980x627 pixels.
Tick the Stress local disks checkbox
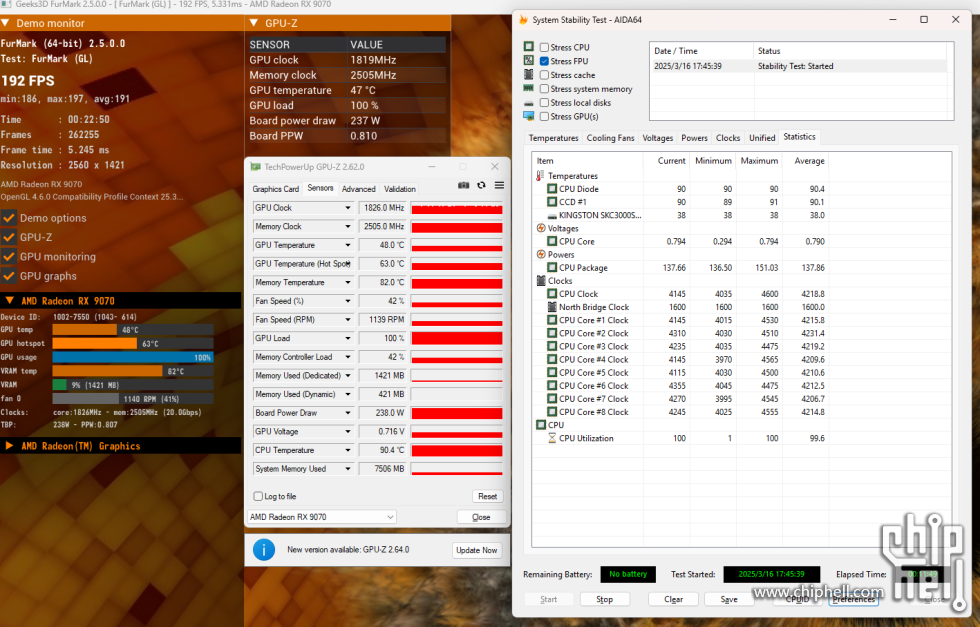point(544,103)
